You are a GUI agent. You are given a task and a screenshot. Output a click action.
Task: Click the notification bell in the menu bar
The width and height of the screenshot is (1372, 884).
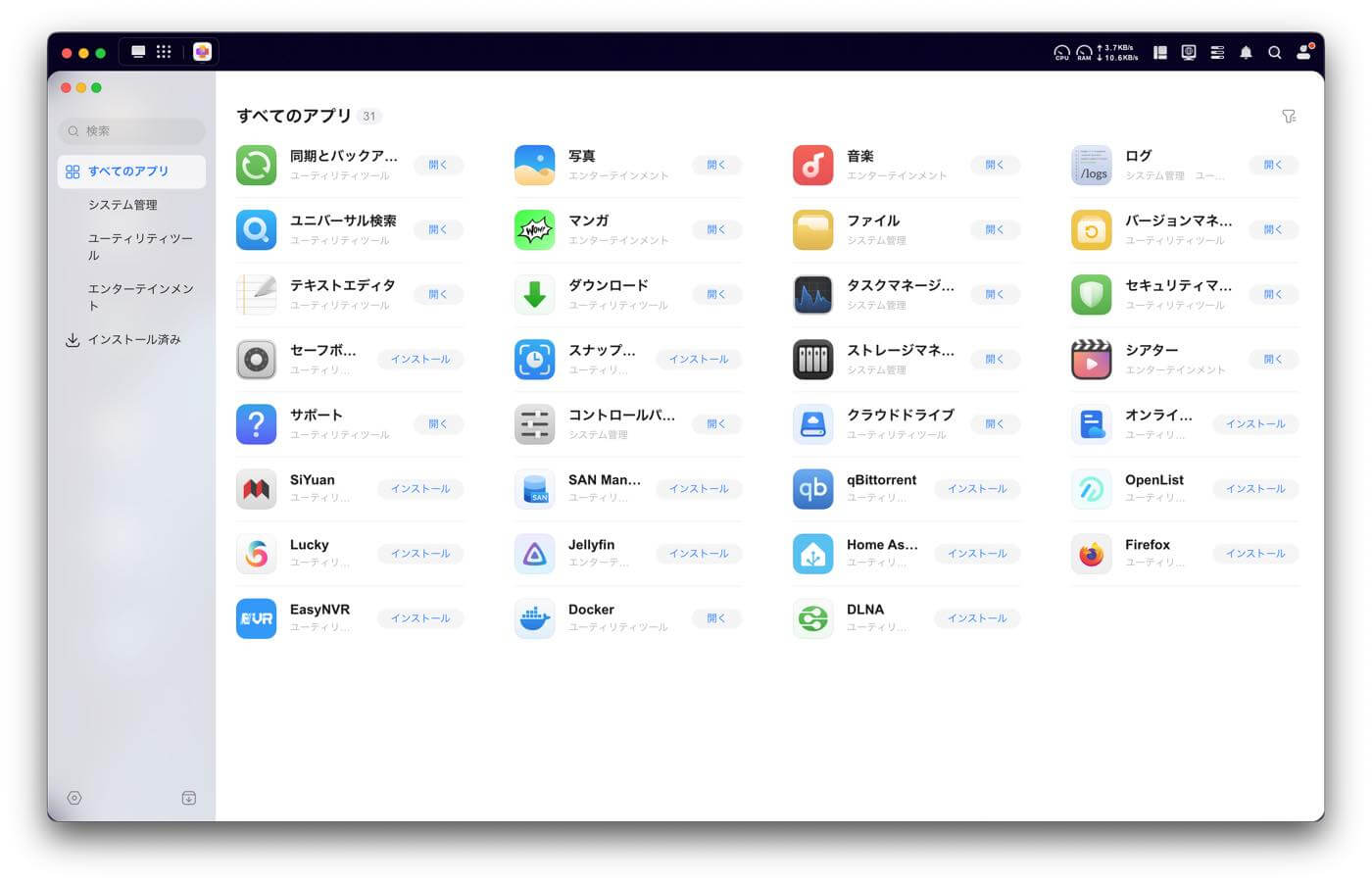(1246, 52)
